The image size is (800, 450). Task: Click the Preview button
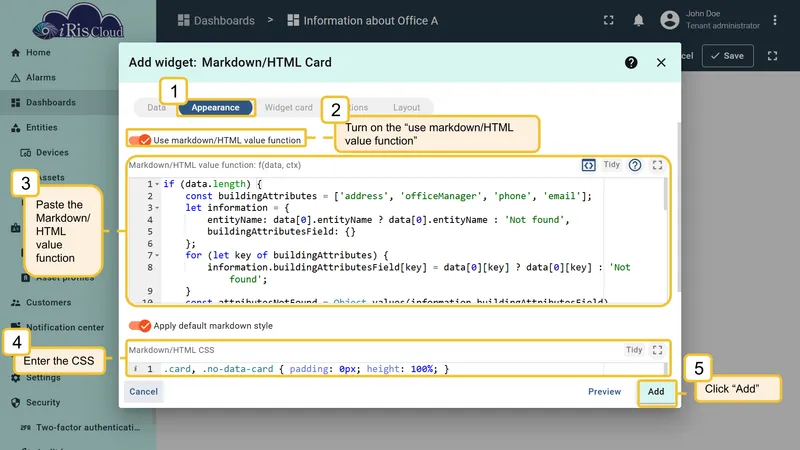click(x=604, y=391)
